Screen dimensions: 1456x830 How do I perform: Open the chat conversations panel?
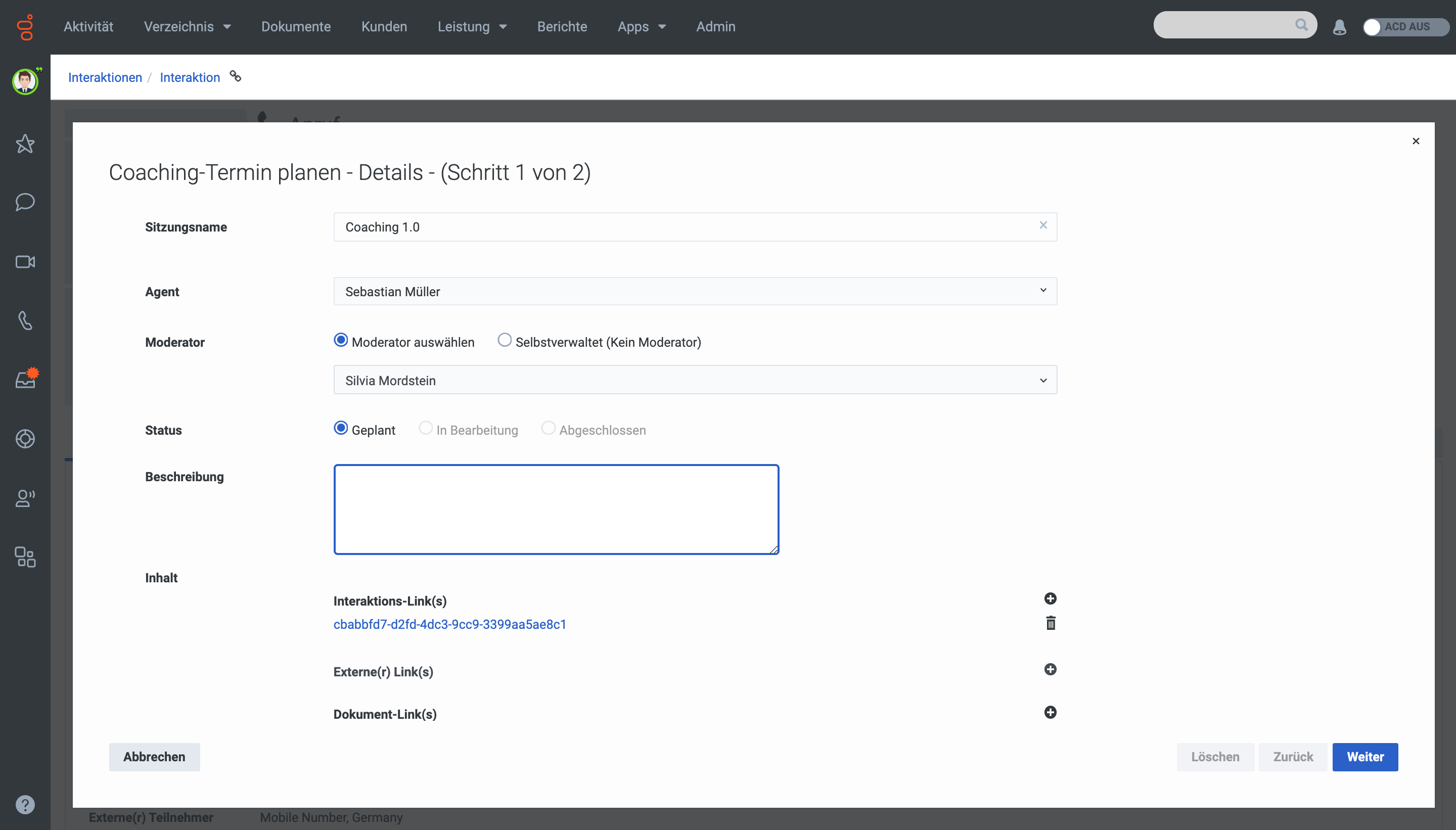click(24, 202)
